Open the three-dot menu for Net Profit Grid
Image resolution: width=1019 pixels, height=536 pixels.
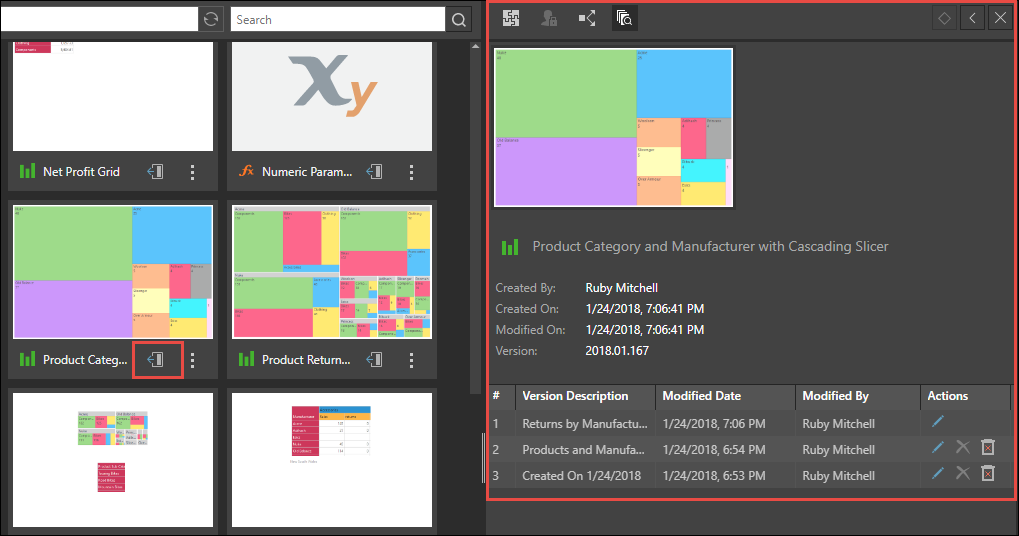coord(193,172)
